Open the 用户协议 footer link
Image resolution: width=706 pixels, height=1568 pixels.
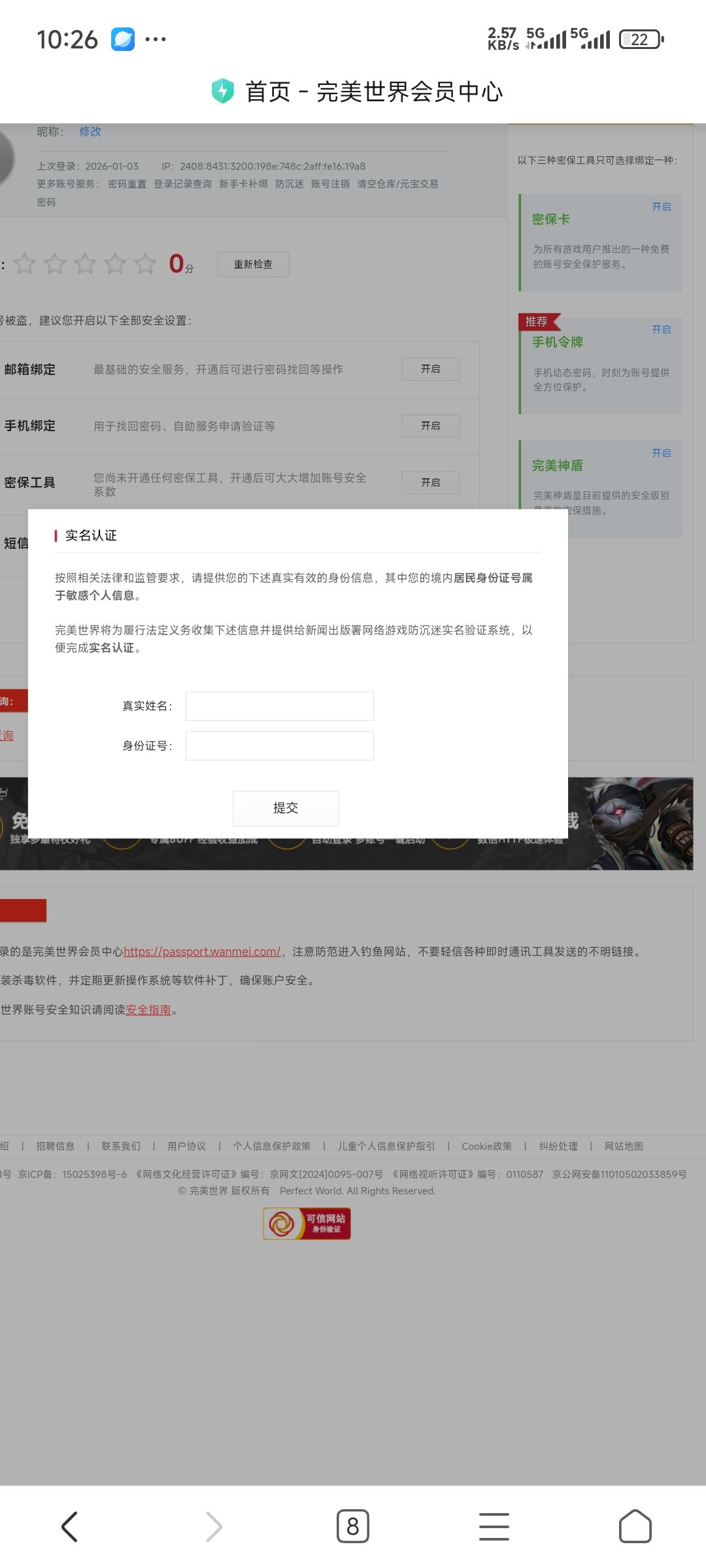pos(186,1146)
